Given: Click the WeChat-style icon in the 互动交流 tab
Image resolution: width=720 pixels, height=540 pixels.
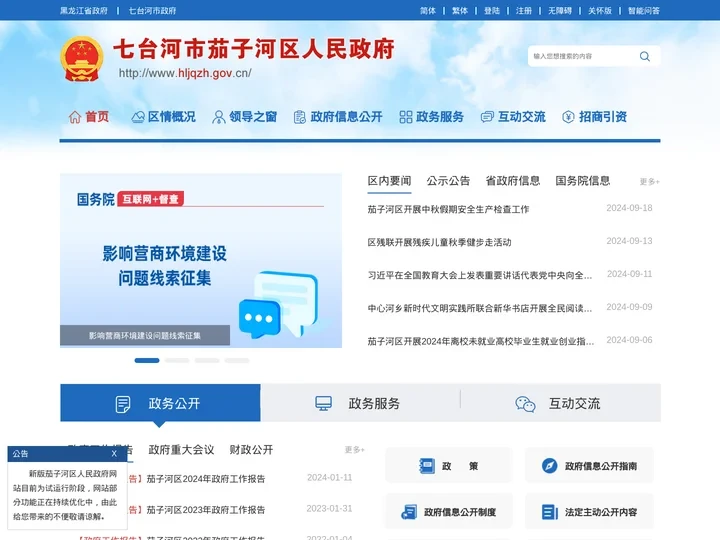Looking at the screenshot, I should [x=525, y=404].
